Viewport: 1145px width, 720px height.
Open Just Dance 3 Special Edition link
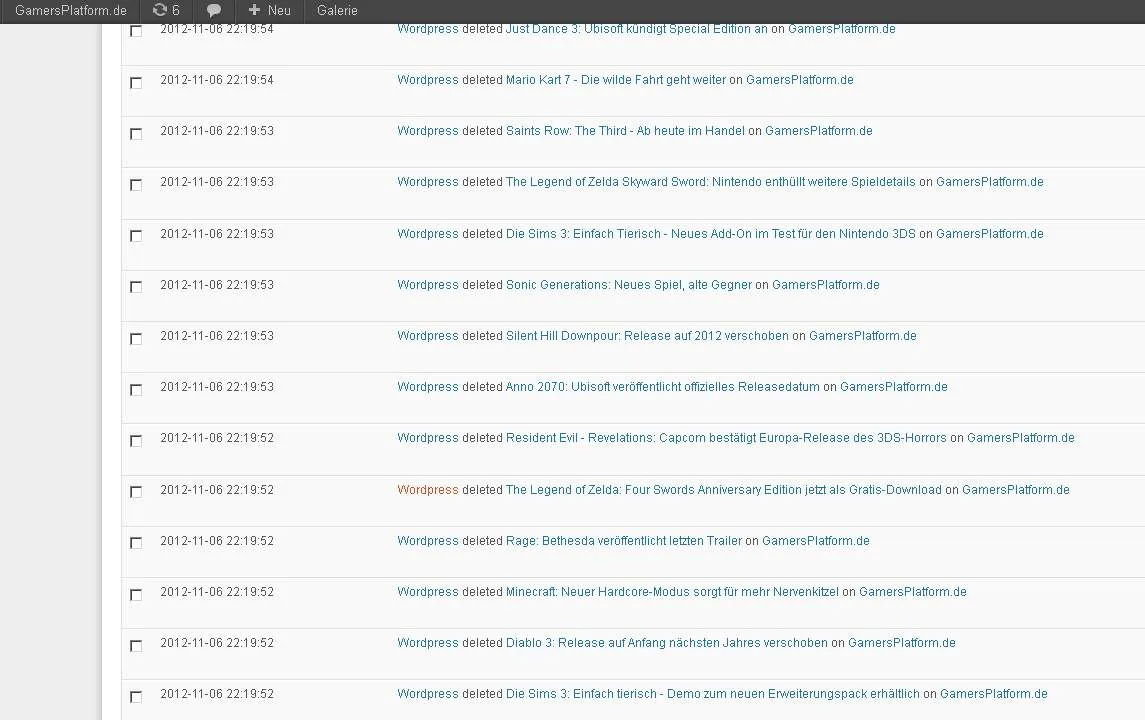[x=637, y=29]
